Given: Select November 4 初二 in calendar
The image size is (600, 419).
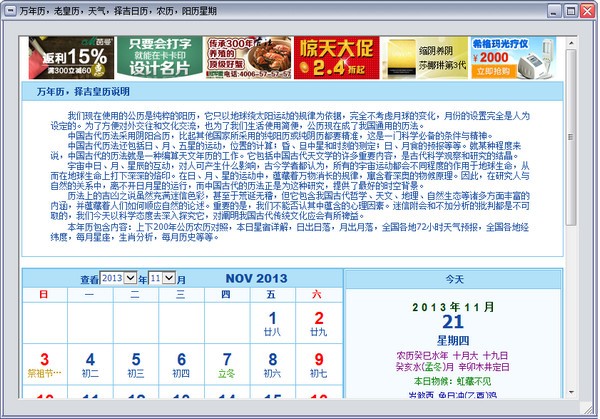Looking at the screenshot, I should pos(90,364).
